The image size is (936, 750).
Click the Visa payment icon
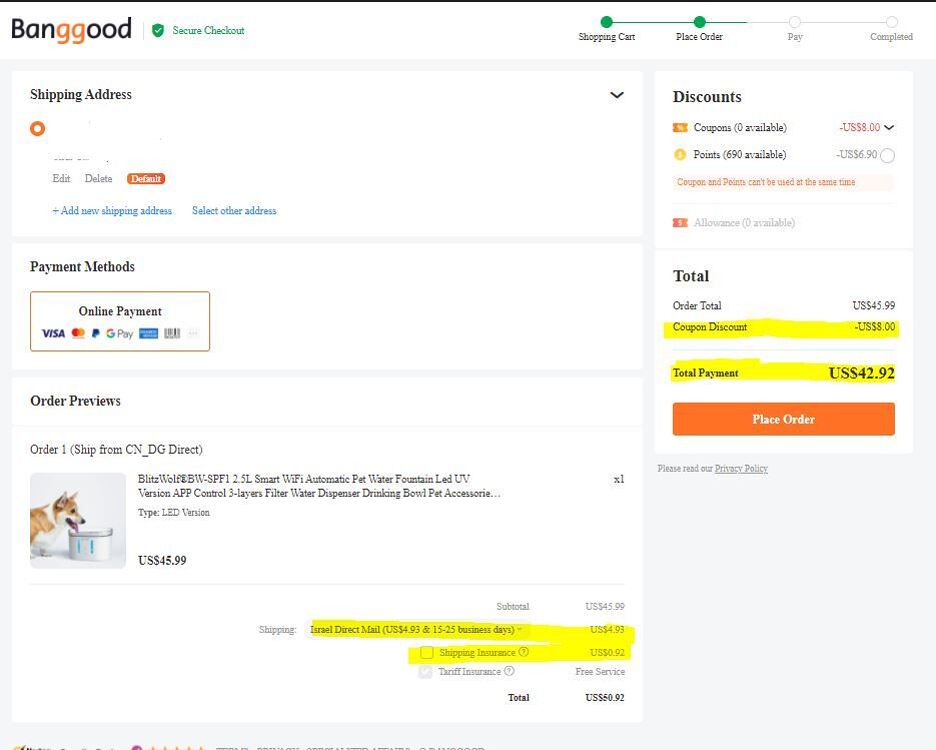(53, 333)
